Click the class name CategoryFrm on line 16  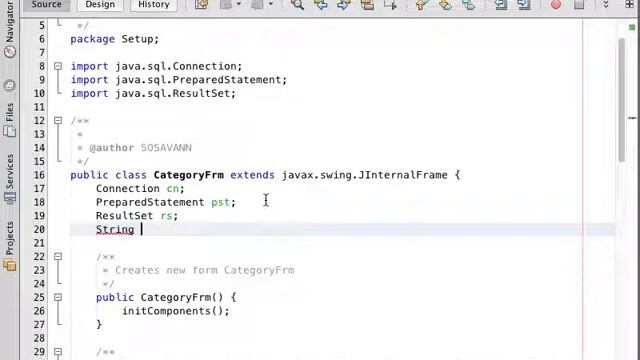coord(189,175)
